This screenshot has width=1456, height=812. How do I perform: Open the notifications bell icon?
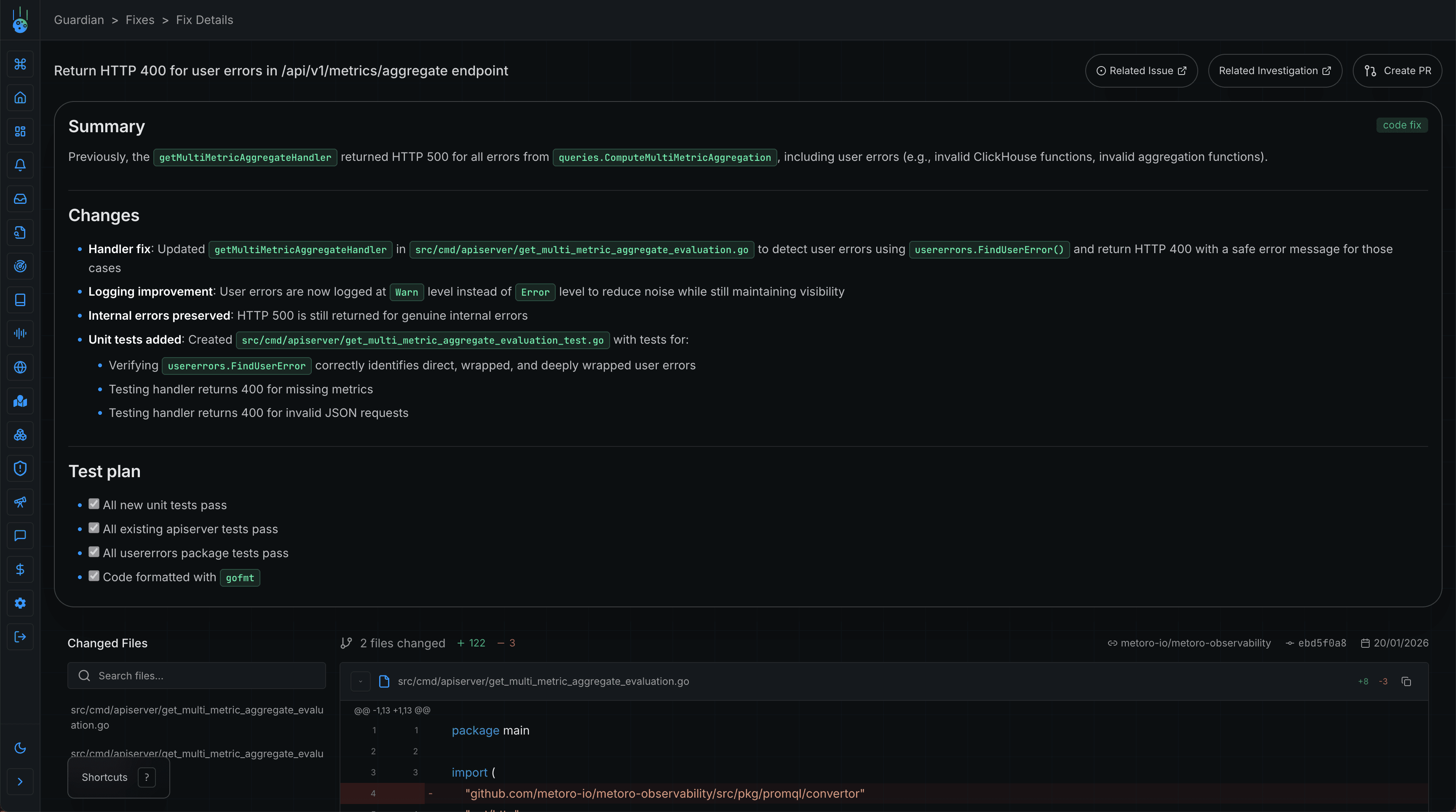pos(20,165)
